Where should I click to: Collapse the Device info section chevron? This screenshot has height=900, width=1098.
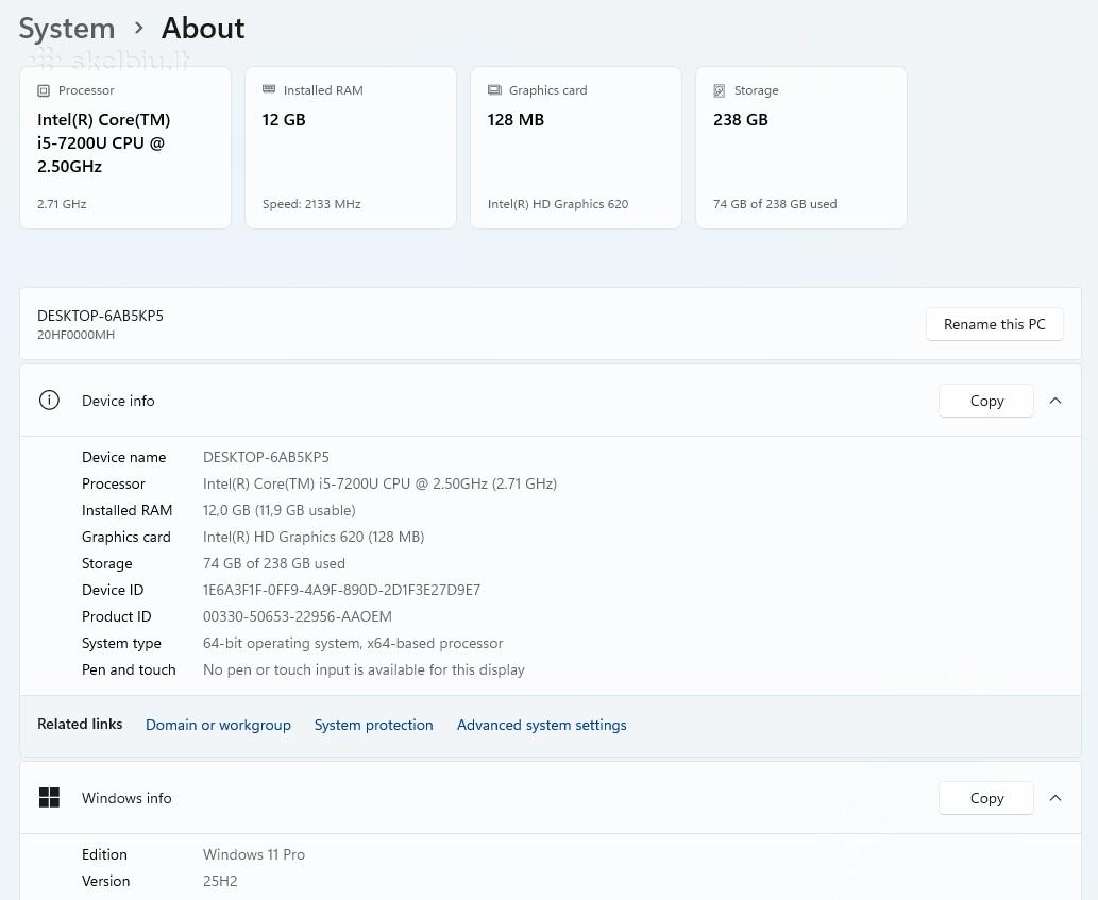pos(1055,401)
